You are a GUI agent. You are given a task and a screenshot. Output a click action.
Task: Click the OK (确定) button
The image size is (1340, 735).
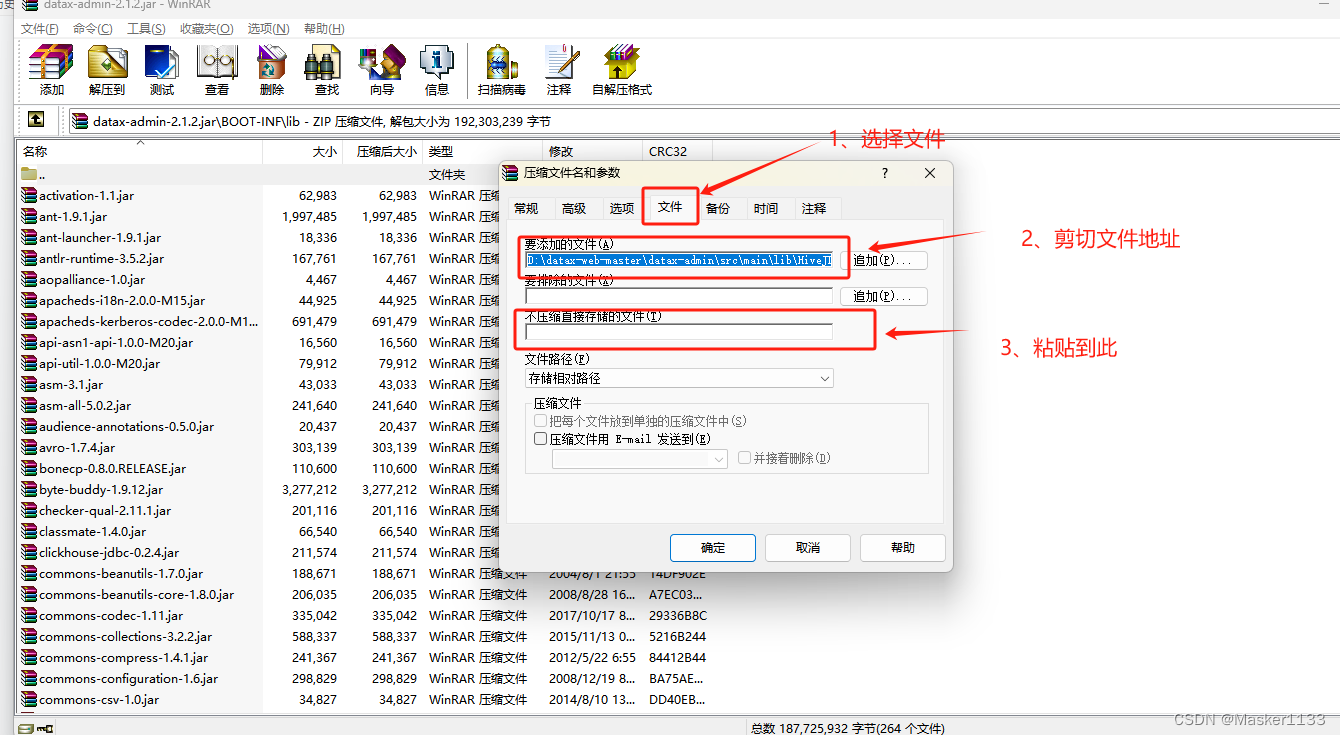[x=713, y=547]
